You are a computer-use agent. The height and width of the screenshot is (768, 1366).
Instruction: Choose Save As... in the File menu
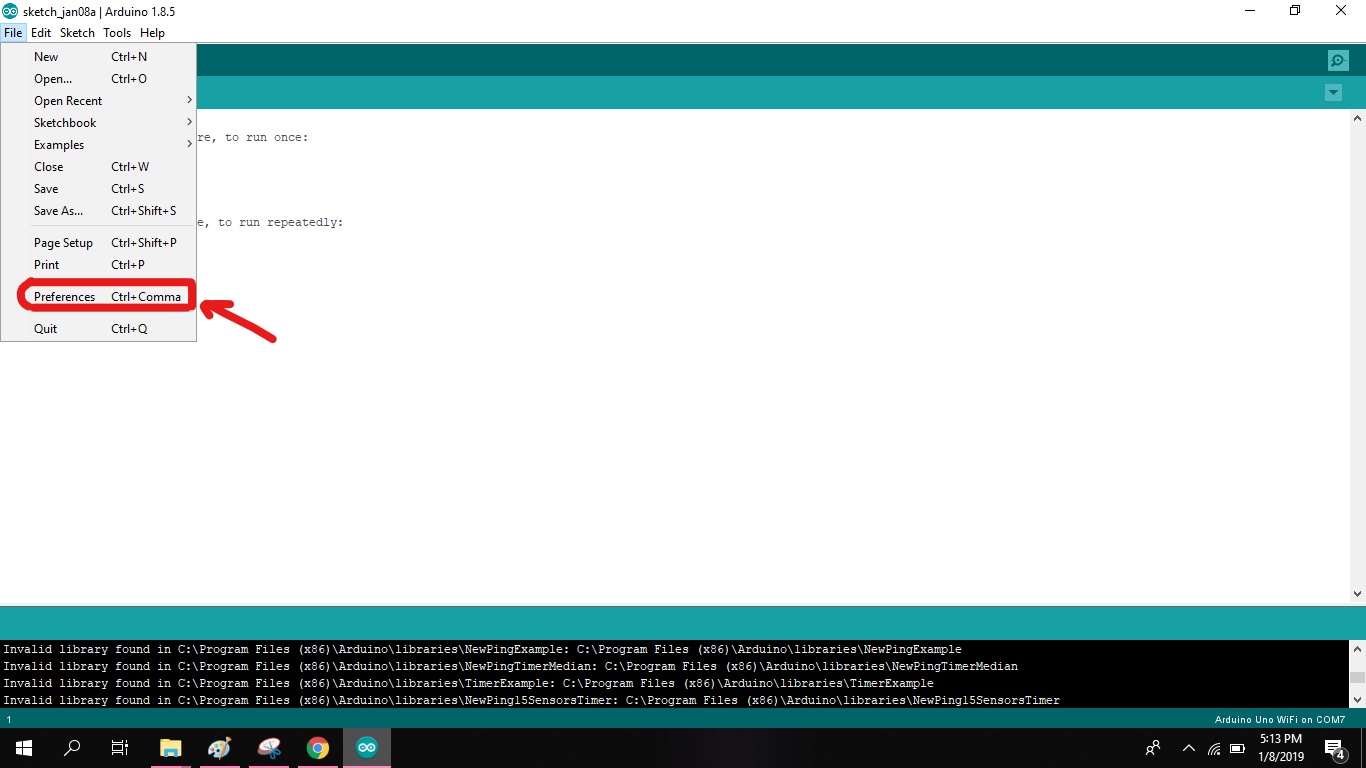pos(98,211)
